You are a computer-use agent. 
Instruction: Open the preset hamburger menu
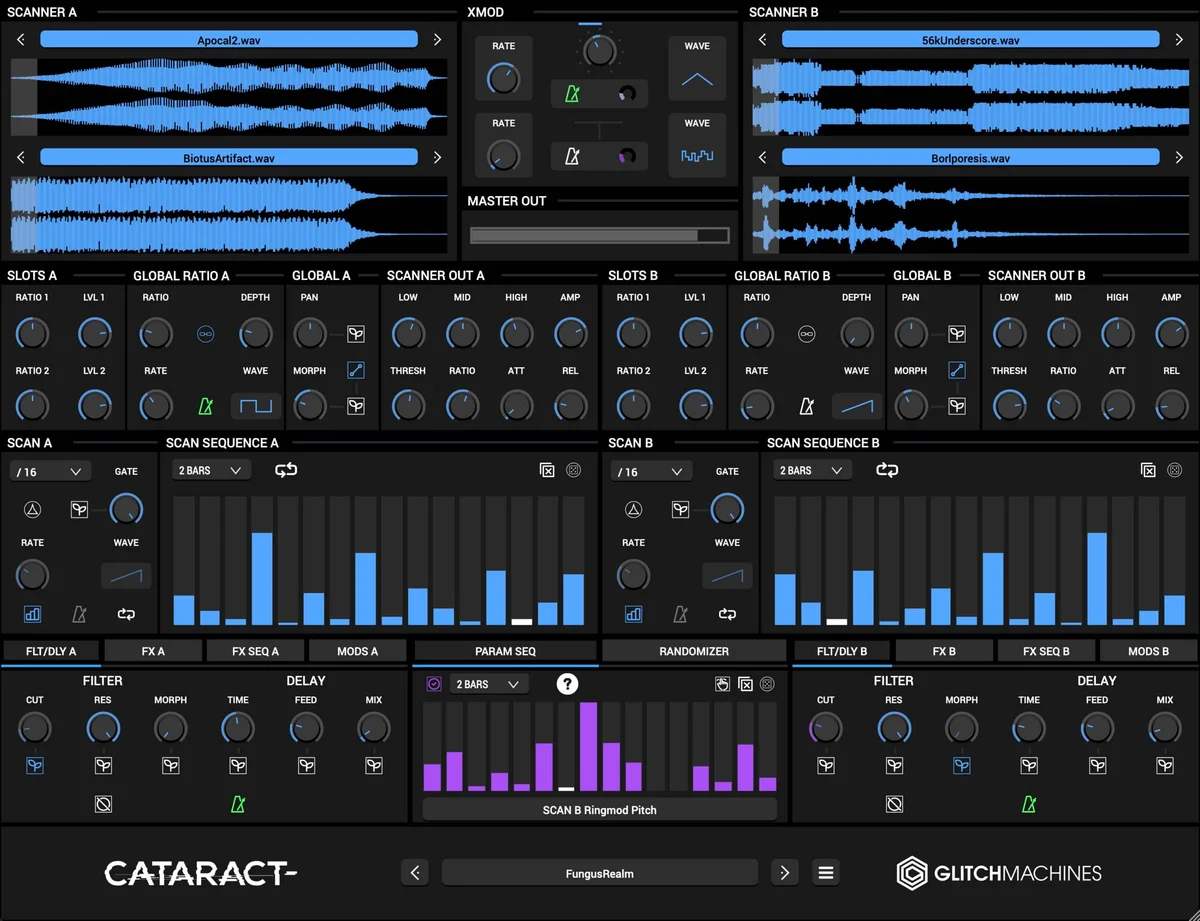826,873
